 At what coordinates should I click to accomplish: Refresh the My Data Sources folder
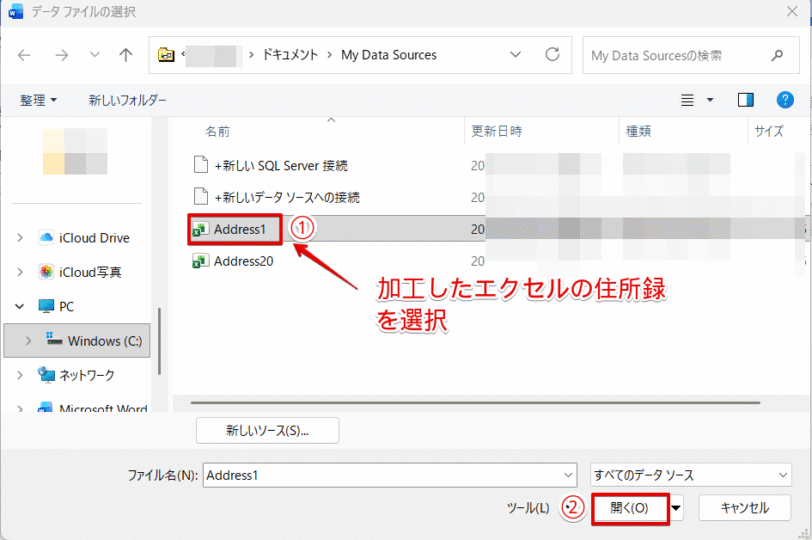click(x=552, y=55)
